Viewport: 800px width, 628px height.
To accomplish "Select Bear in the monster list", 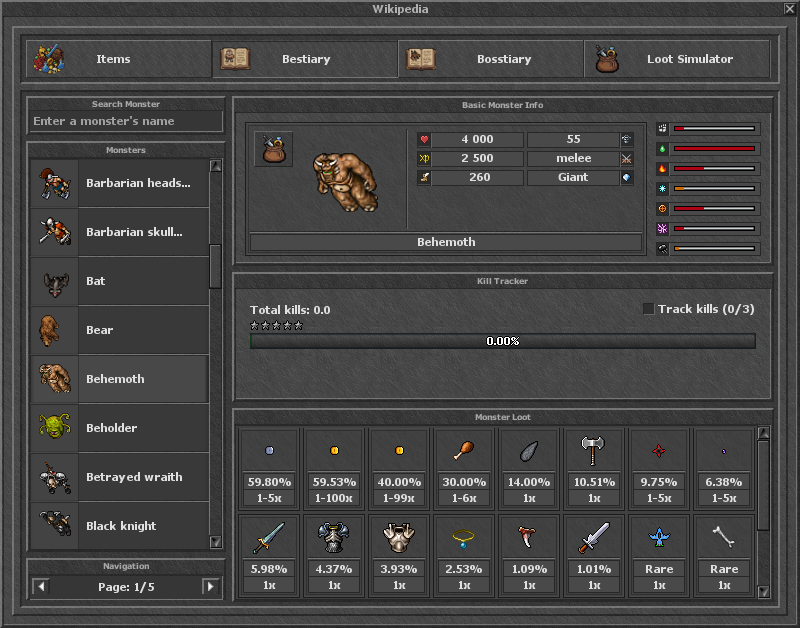I will (119, 330).
